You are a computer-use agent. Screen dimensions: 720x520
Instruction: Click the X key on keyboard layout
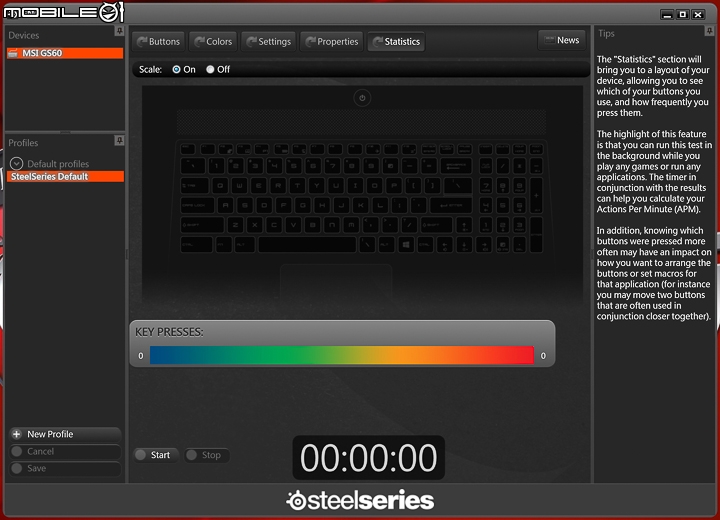coord(254,225)
